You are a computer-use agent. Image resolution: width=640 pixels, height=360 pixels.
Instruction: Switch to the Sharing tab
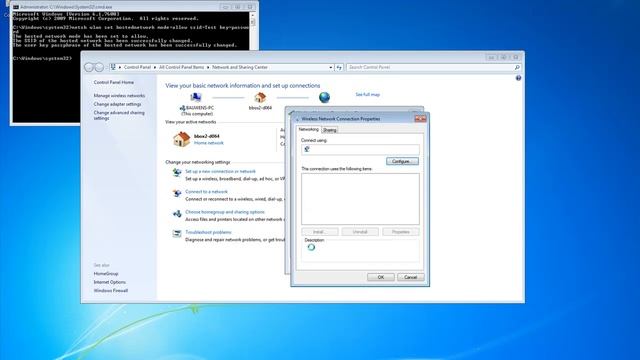330,130
